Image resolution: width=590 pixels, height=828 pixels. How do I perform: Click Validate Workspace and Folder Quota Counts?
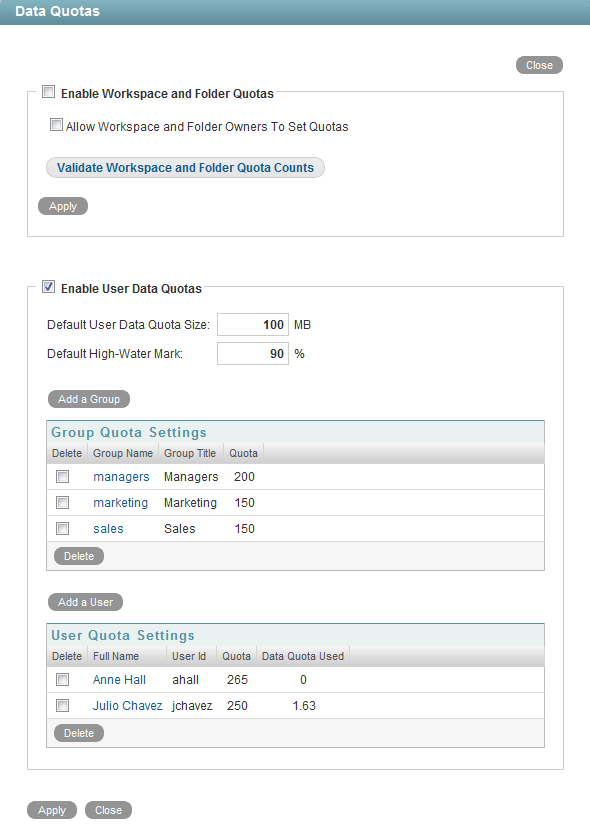click(185, 167)
